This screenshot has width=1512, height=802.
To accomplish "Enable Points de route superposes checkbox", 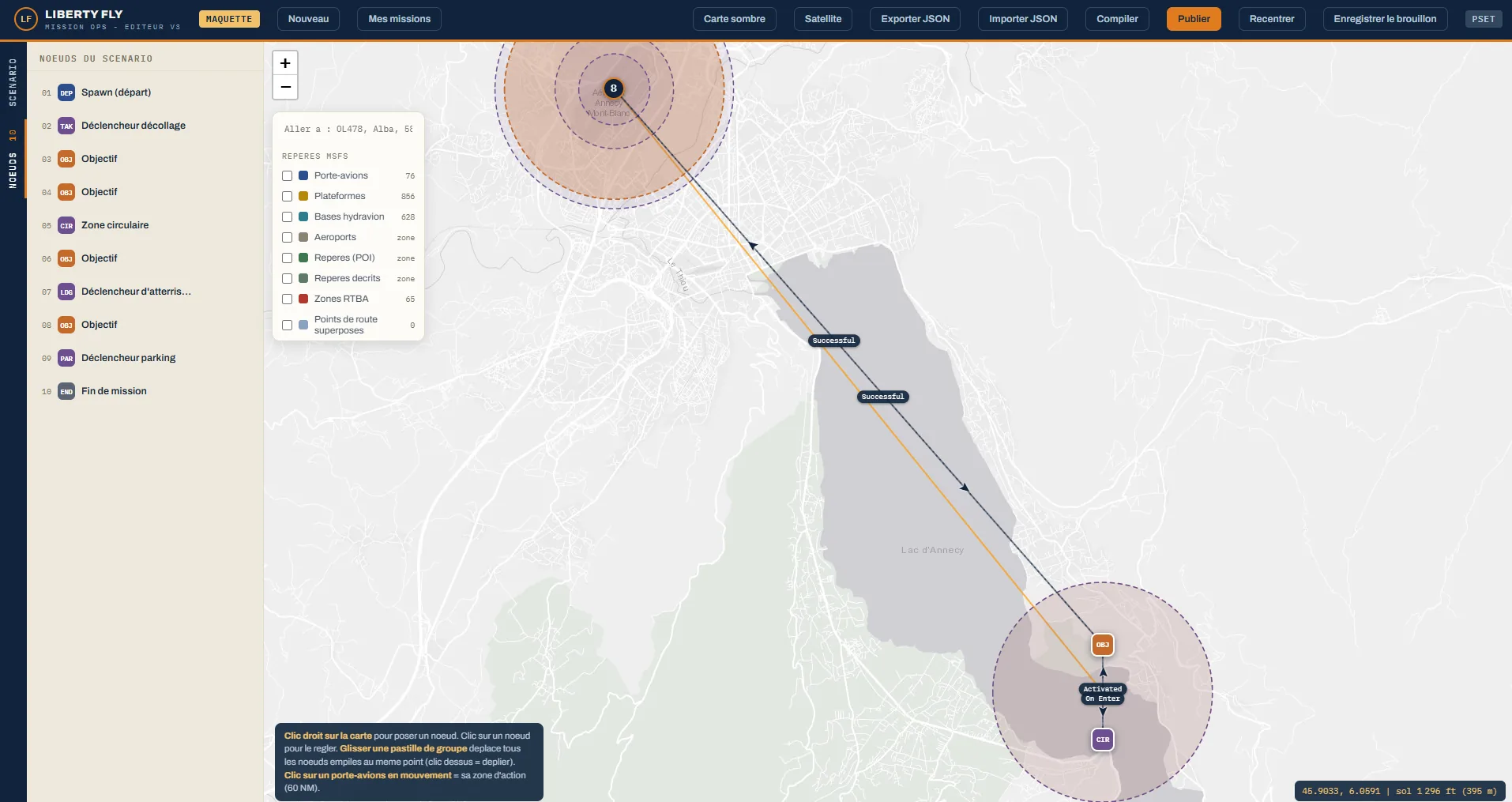I will pos(288,325).
